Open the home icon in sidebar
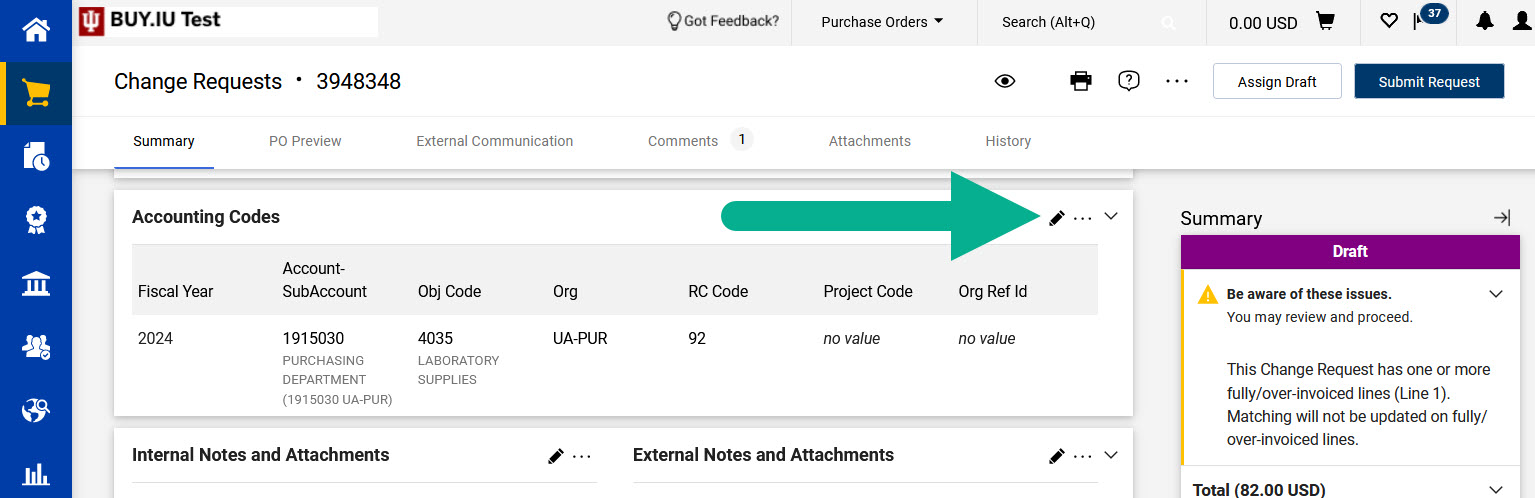1535x498 pixels. coord(36,29)
